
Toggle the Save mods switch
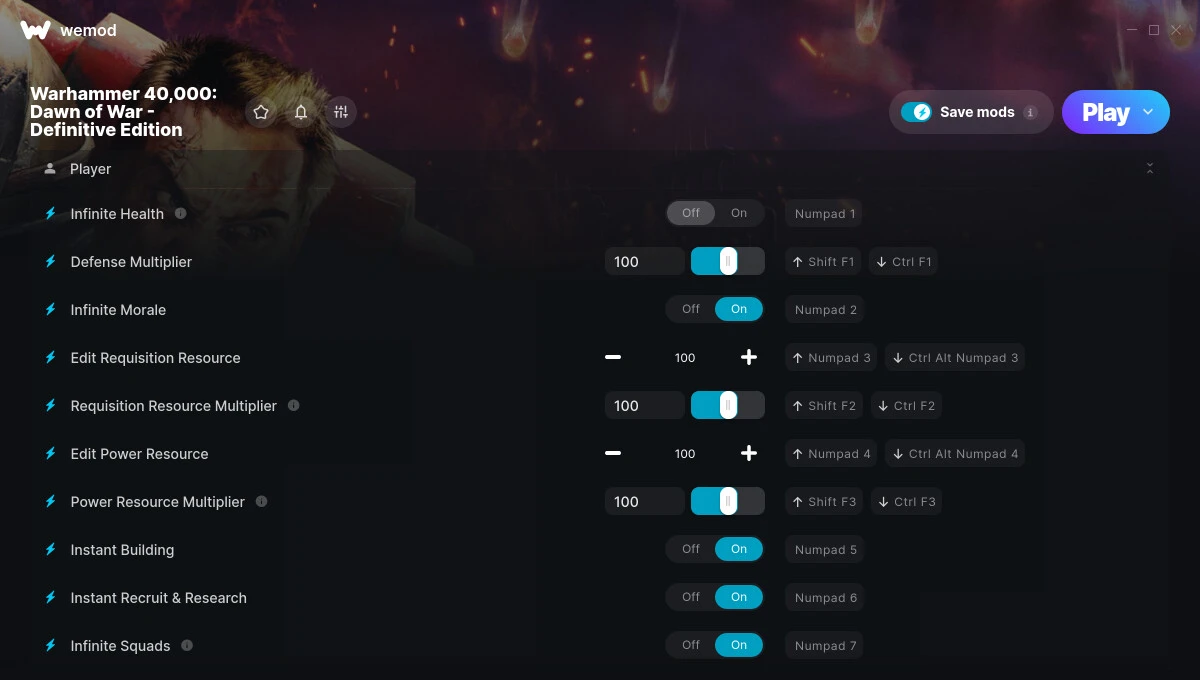(916, 112)
